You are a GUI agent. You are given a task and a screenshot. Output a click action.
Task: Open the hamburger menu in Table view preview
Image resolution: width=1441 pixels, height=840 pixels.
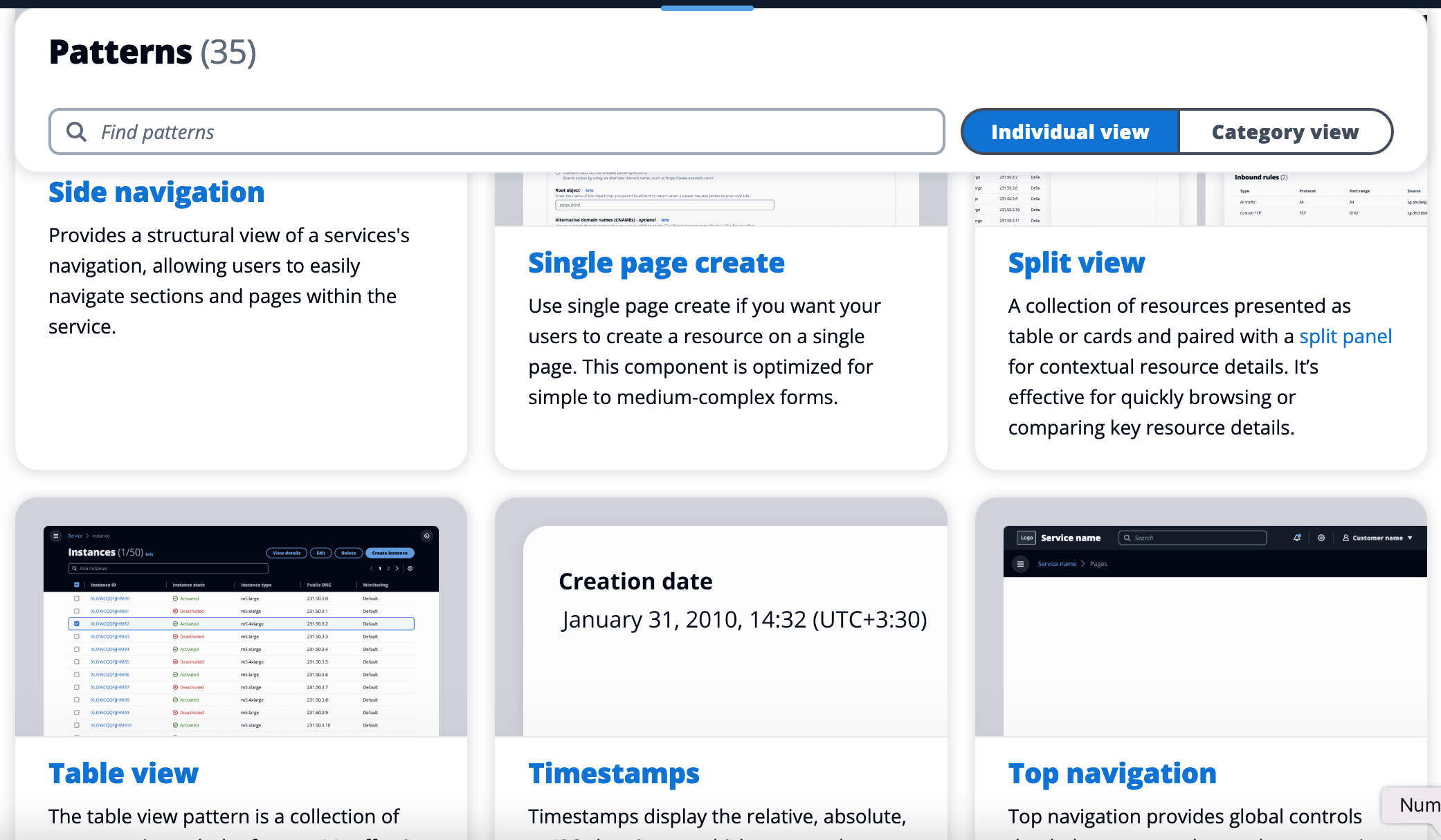[x=55, y=536]
